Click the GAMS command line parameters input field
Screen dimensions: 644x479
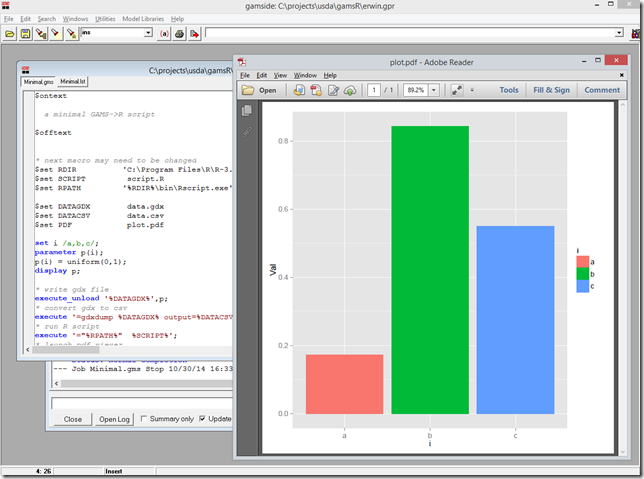click(x=410, y=33)
